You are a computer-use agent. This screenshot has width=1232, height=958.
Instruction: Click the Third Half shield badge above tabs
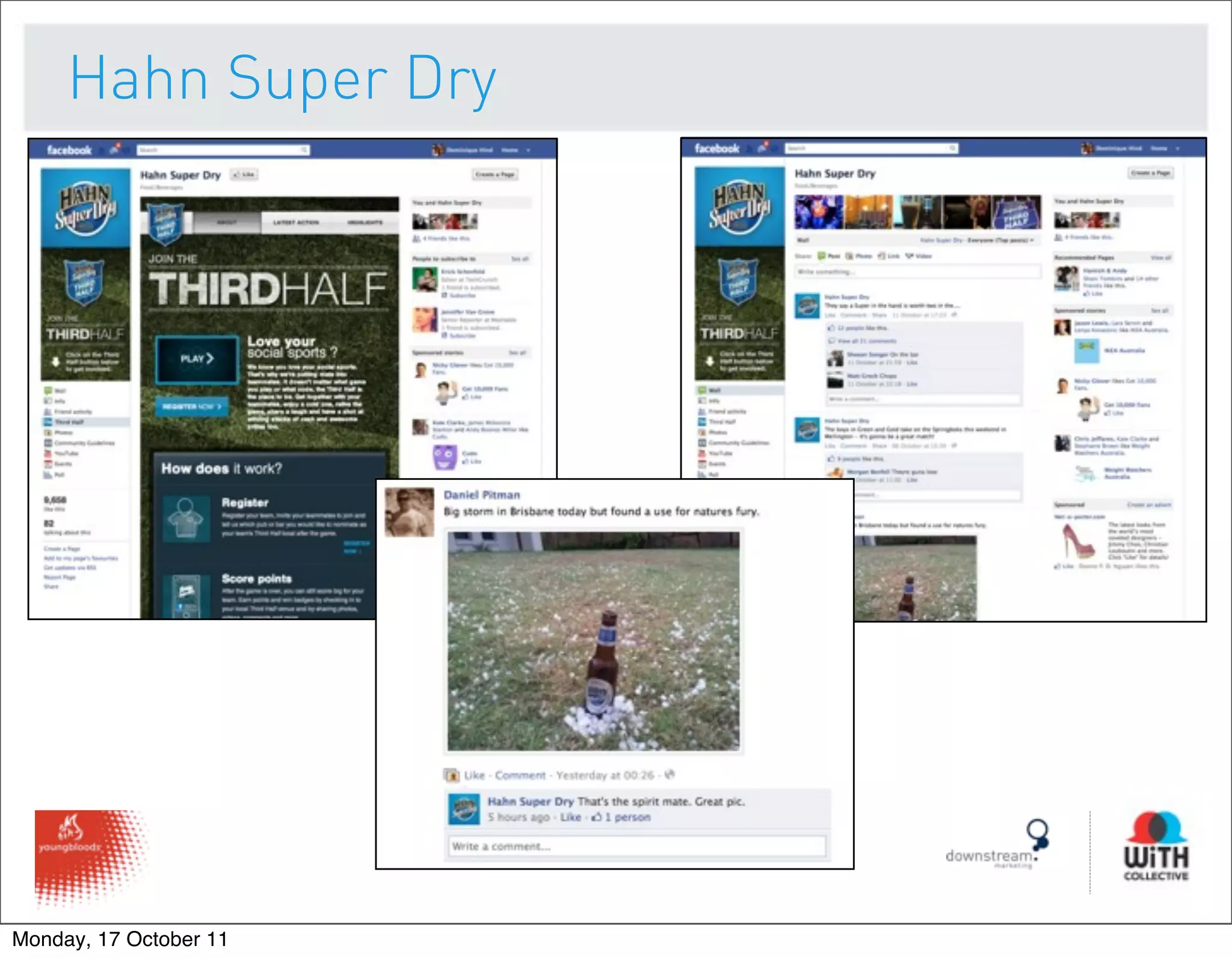(x=165, y=224)
